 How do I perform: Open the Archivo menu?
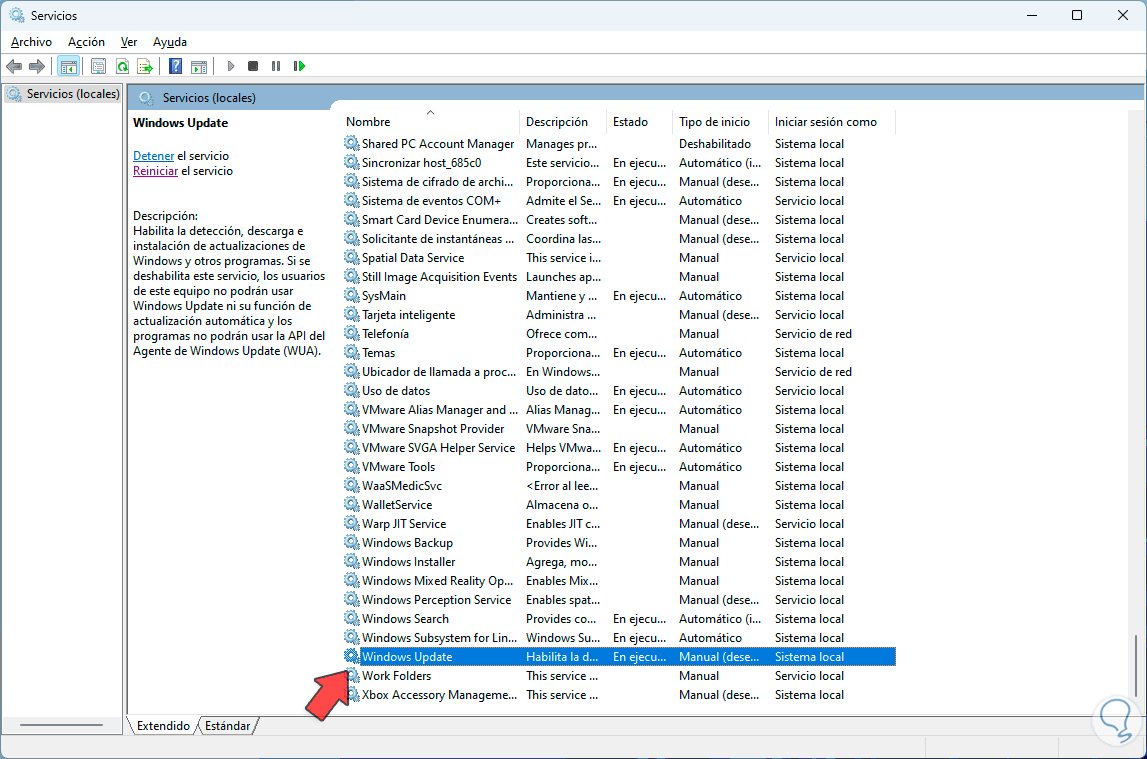[31, 42]
